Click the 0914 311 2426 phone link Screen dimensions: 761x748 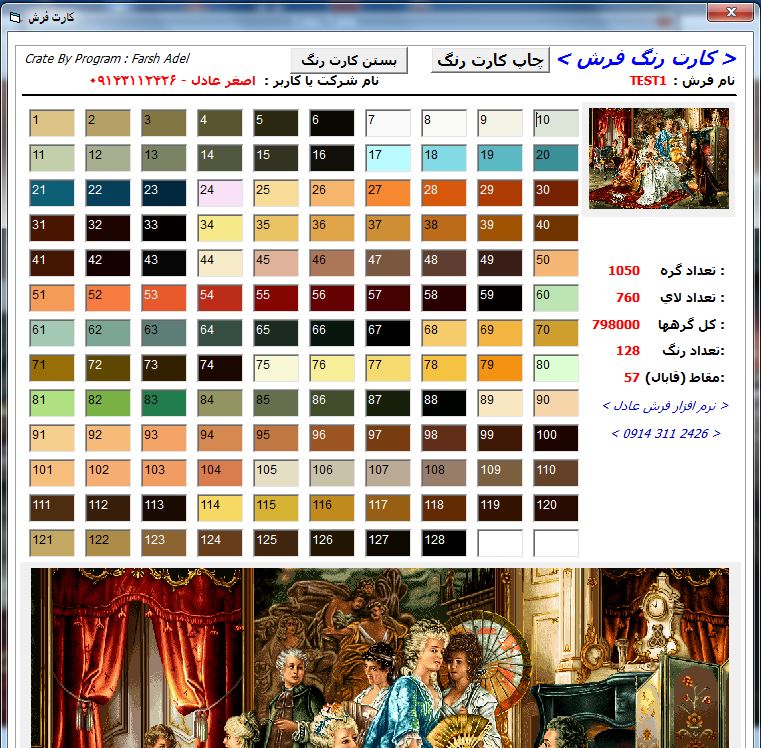tap(665, 434)
